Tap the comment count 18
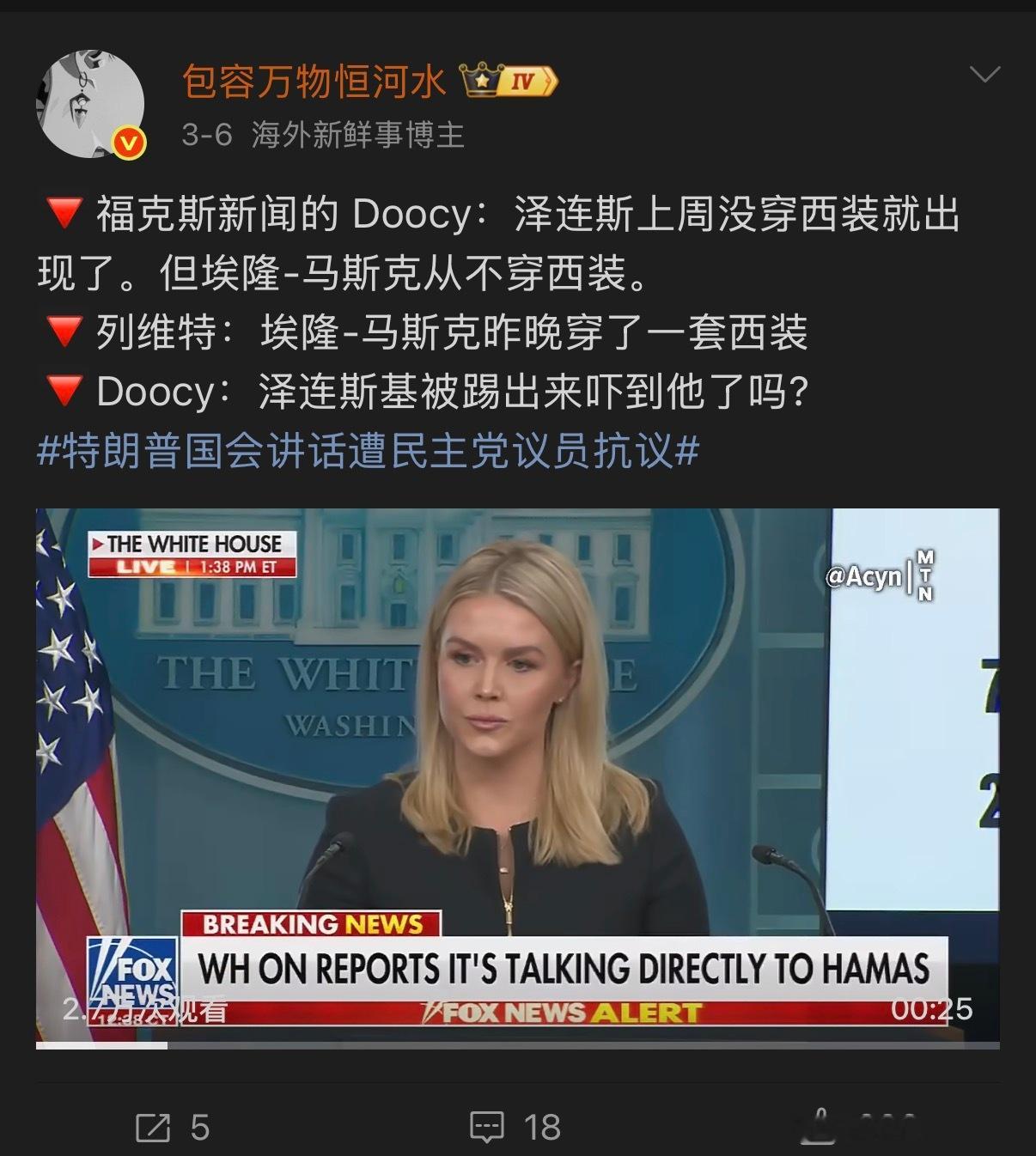This screenshot has width=1036, height=1156. click(541, 1127)
